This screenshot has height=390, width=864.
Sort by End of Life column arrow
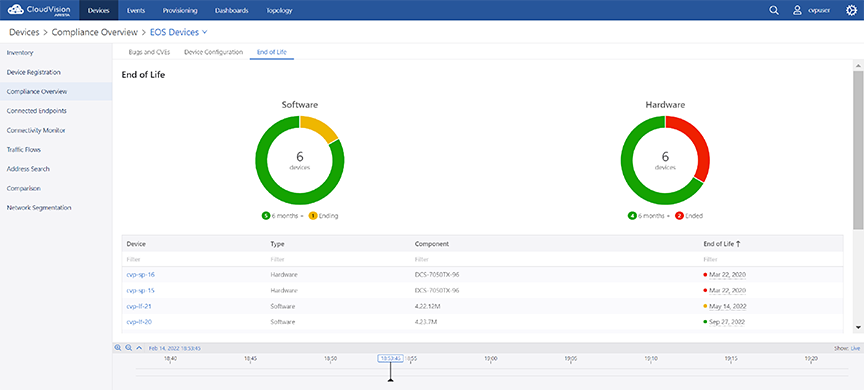pyautogui.click(x=738, y=243)
